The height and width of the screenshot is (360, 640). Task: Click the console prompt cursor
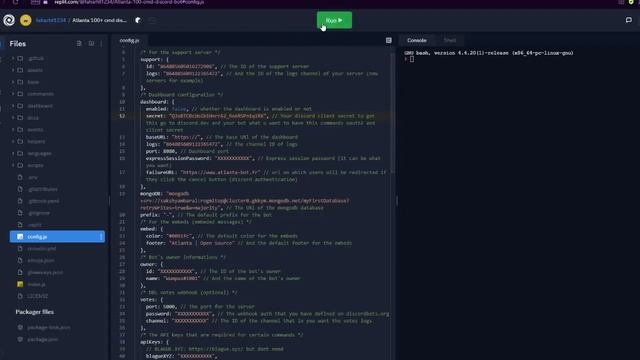[x=412, y=59]
